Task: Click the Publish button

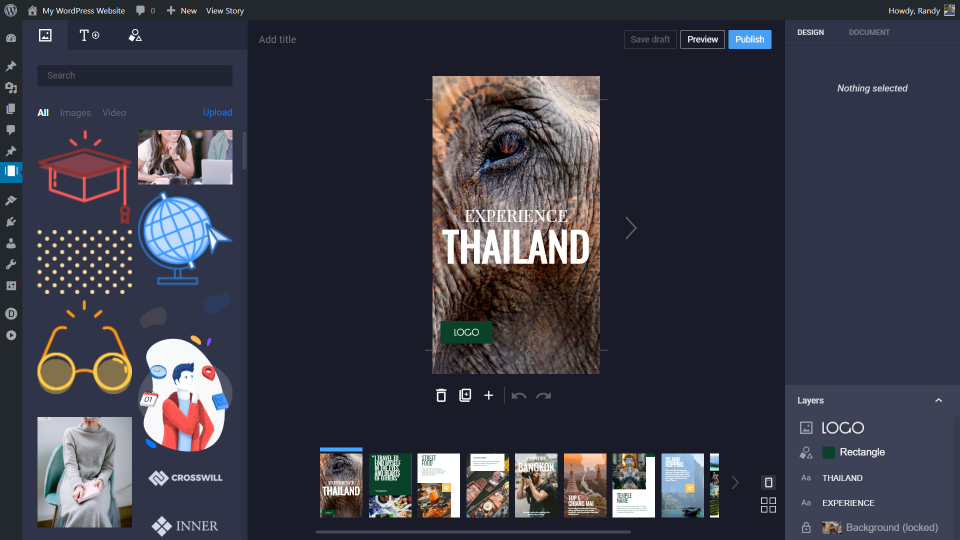Action: [x=749, y=39]
